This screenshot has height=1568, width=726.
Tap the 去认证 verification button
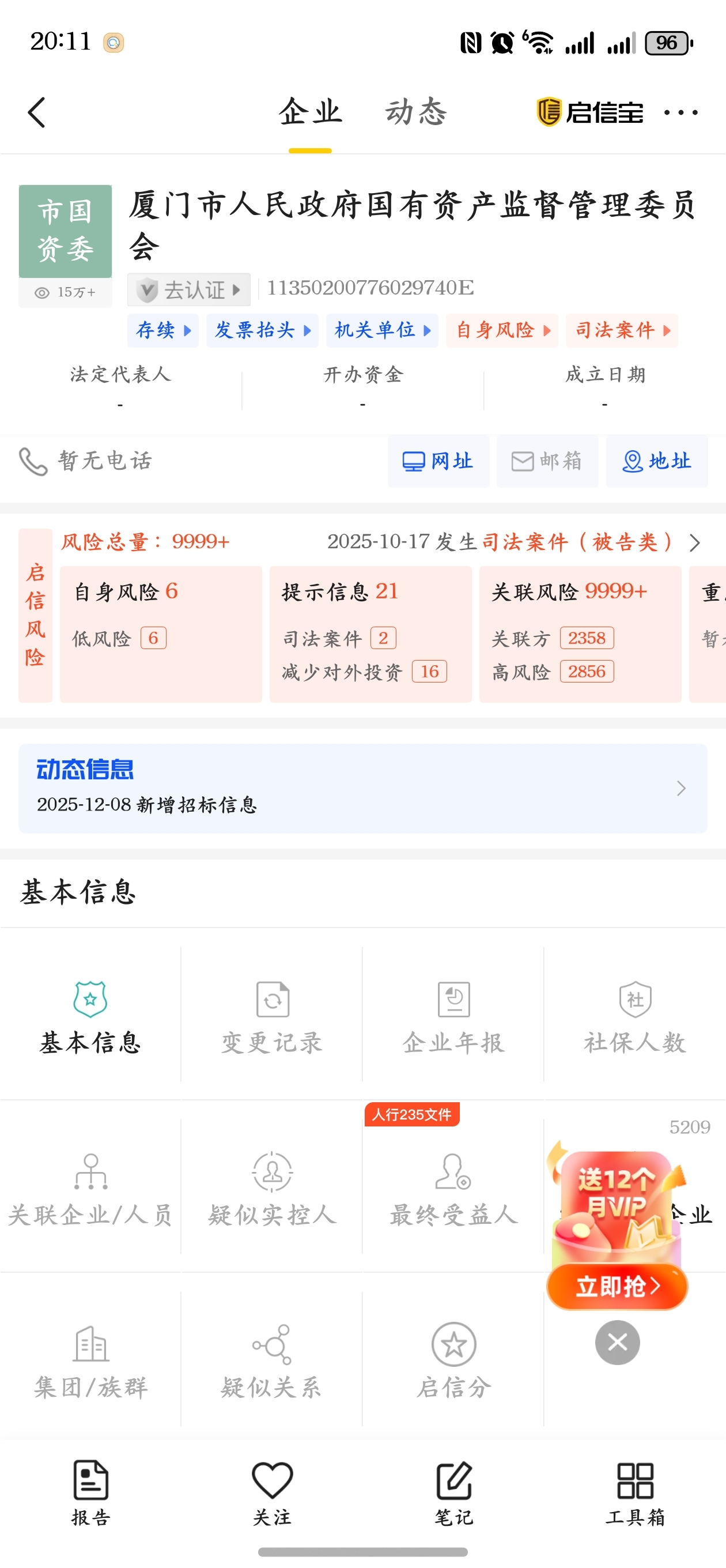click(188, 290)
